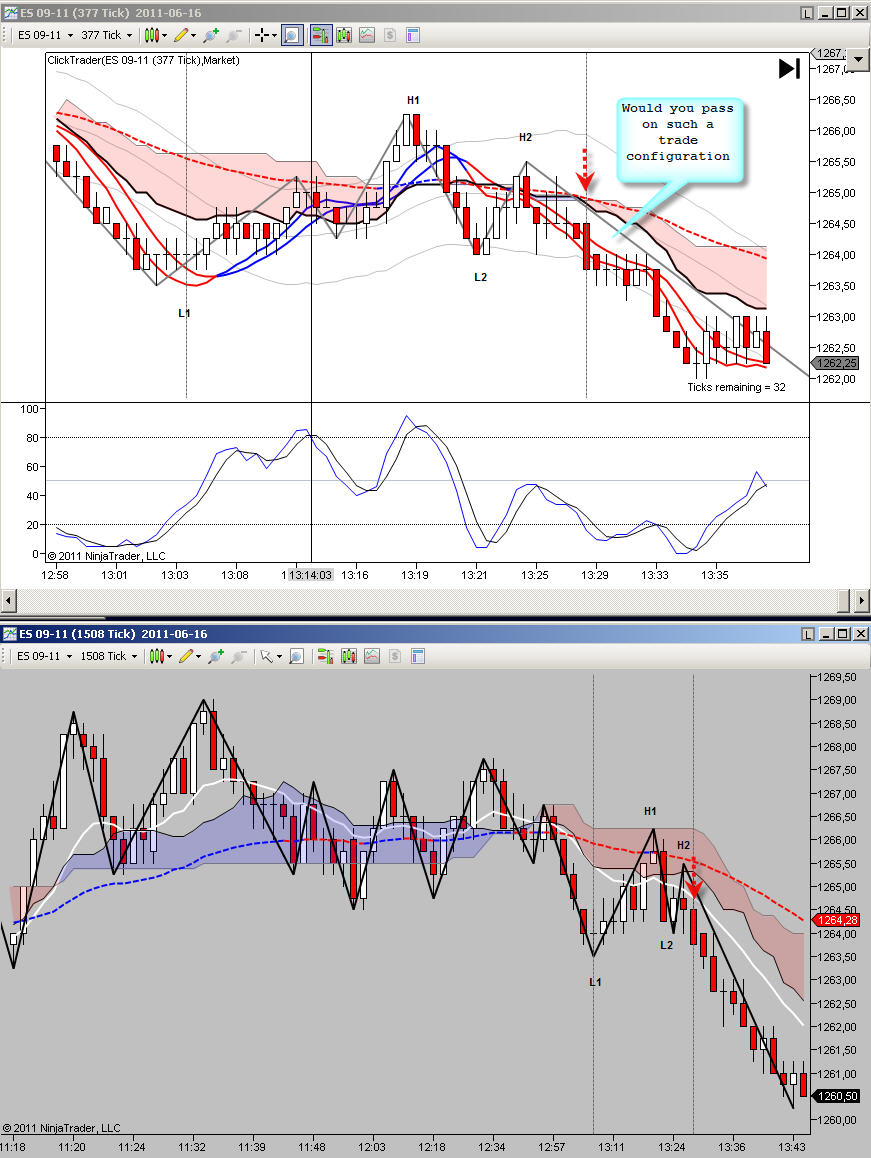Click the red price marker 1264,28

(x=836, y=919)
